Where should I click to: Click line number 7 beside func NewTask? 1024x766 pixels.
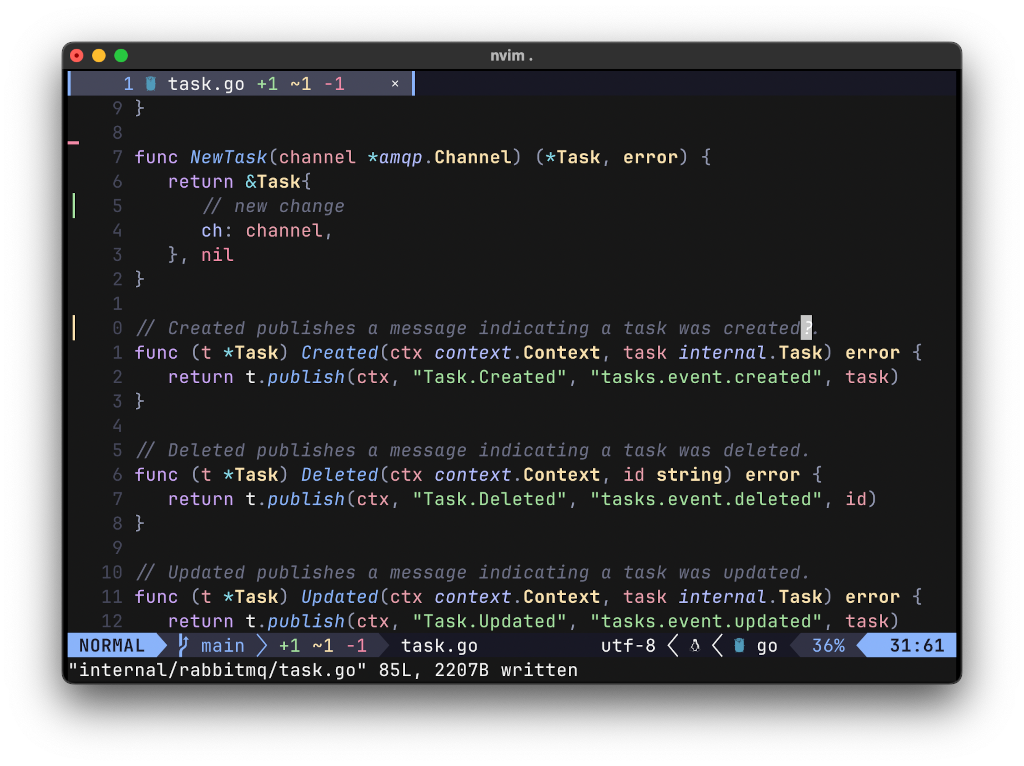pos(117,157)
